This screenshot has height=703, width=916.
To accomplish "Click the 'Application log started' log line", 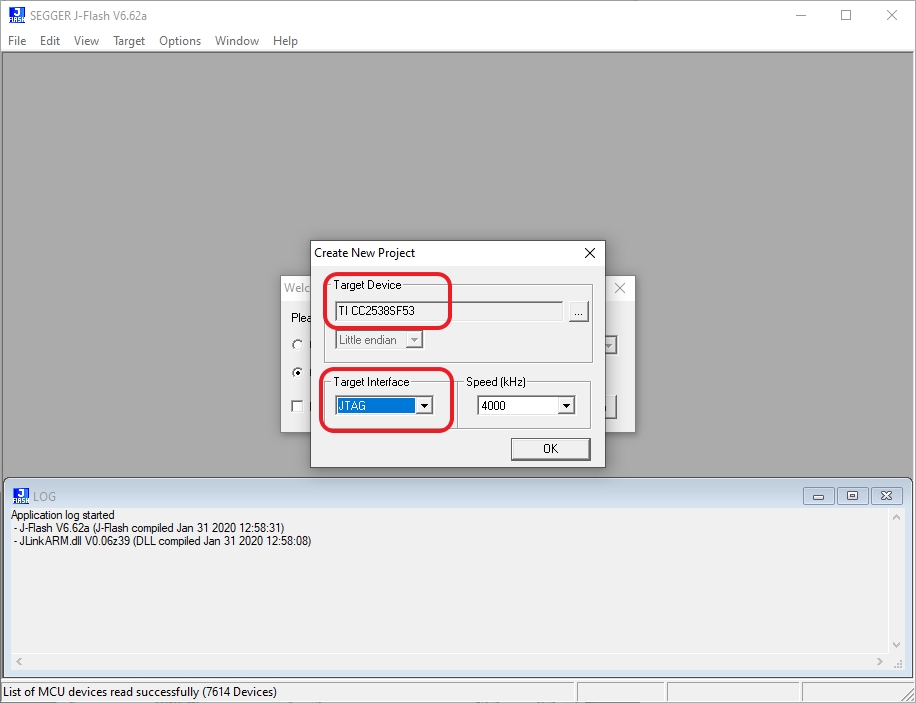I will (63, 515).
